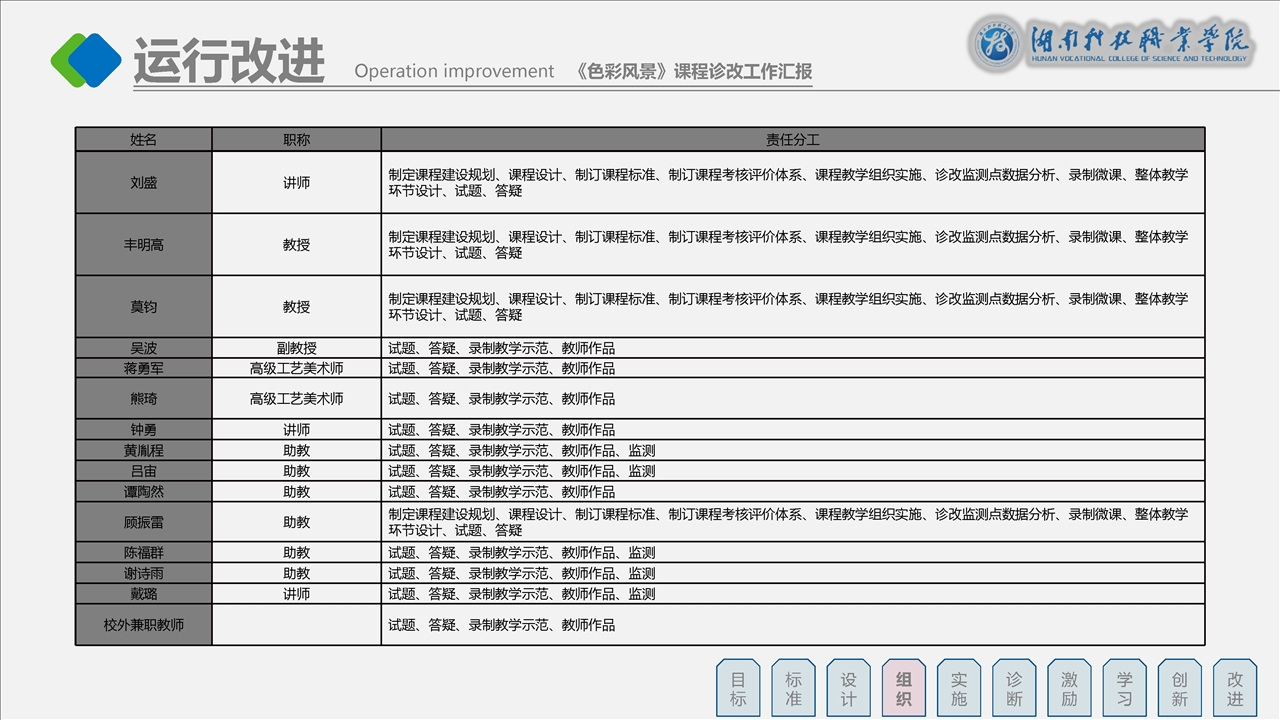This screenshot has width=1280, height=720.
Task: Click the 《色彩风景》课程诊改工作汇报 subtitle text
Action: click(694, 72)
